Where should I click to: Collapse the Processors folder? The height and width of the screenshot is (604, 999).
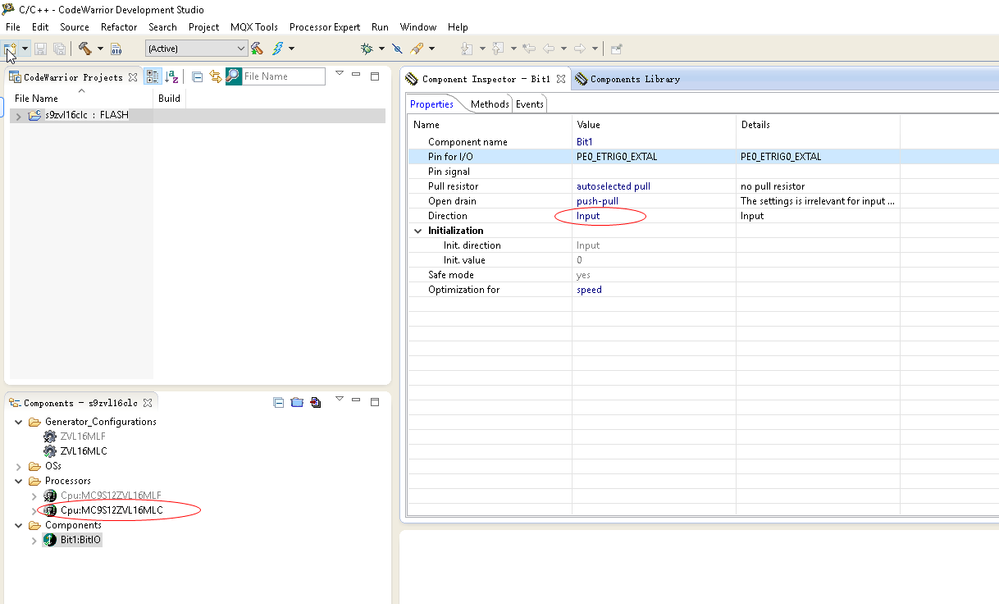18,481
